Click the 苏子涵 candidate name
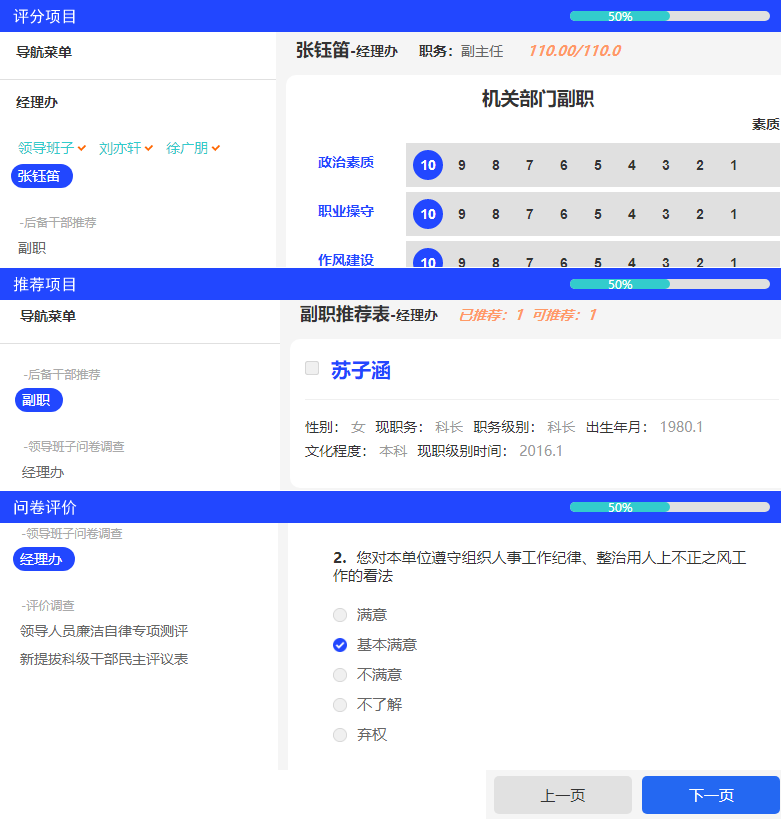Viewport: 781px width, 826px height. point(361,370)
